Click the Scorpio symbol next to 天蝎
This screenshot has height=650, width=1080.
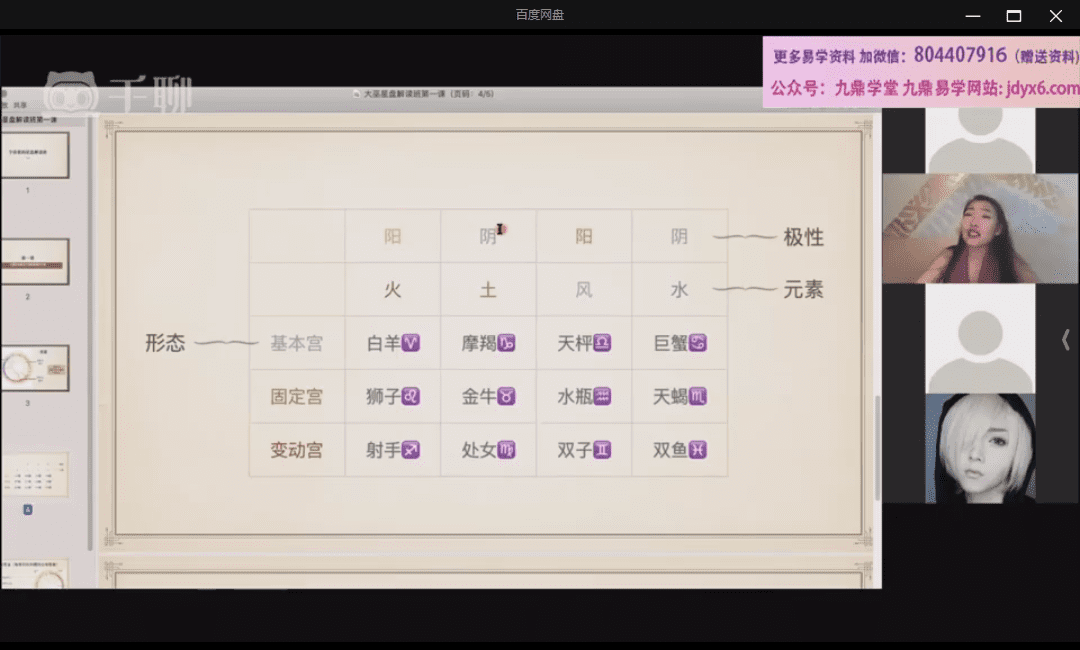point(698,397)
